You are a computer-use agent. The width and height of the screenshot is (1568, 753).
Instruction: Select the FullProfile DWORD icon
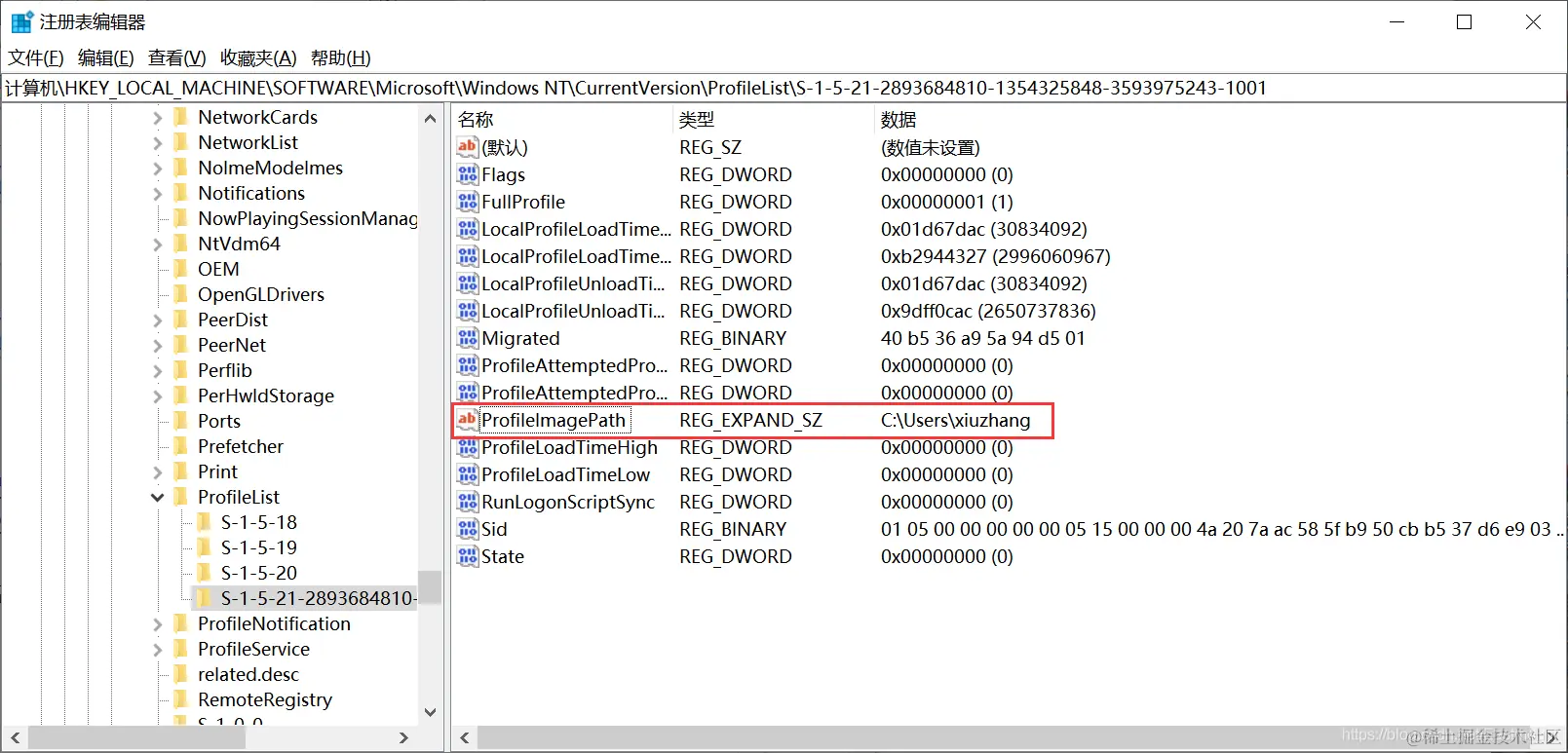pyautogui.click(x=468, y=202)
